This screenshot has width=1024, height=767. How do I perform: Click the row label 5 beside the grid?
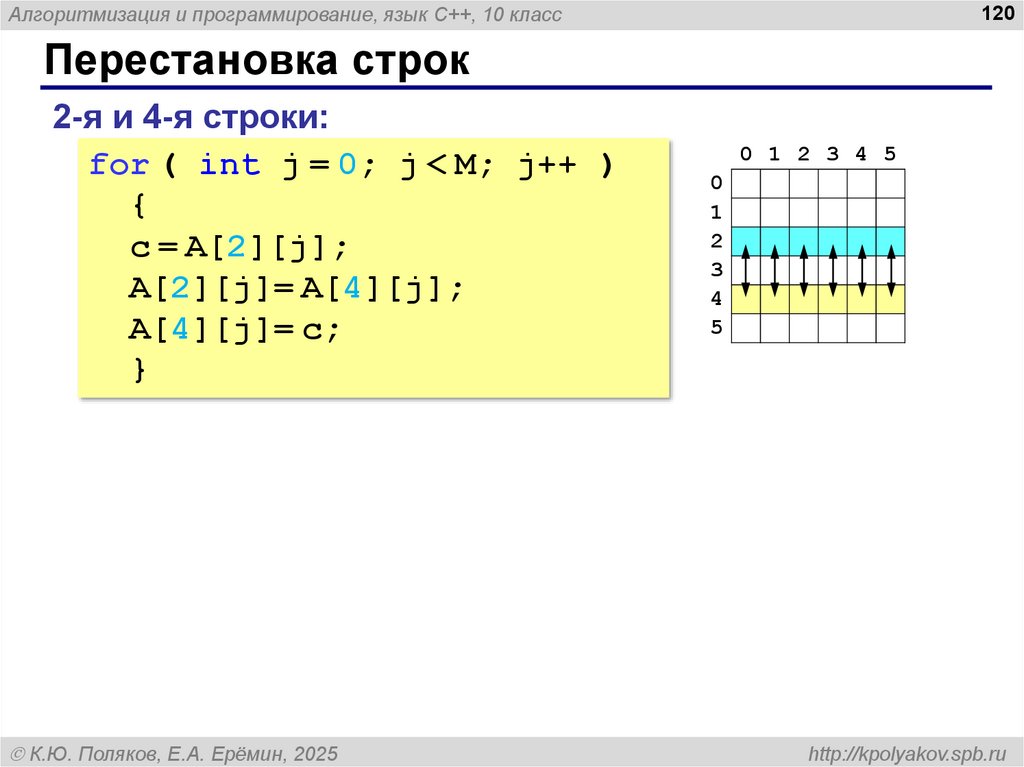716,327
